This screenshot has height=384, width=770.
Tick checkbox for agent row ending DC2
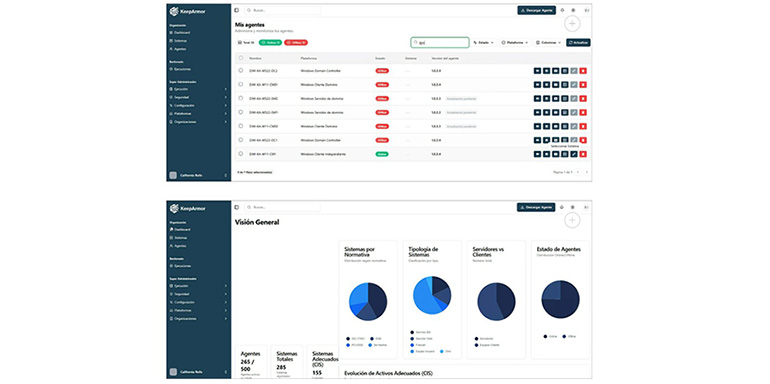pos(241,70)
